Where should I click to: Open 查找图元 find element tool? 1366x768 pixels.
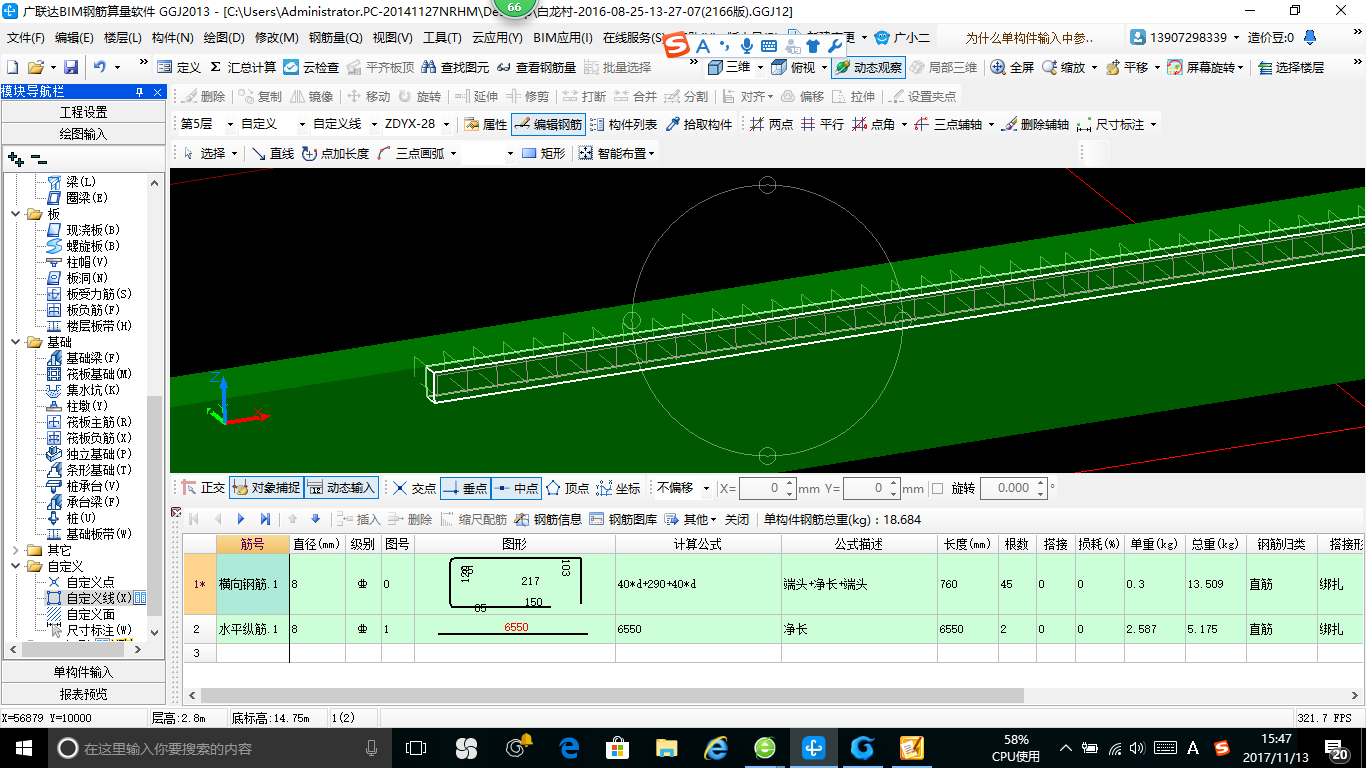(456, 67)
